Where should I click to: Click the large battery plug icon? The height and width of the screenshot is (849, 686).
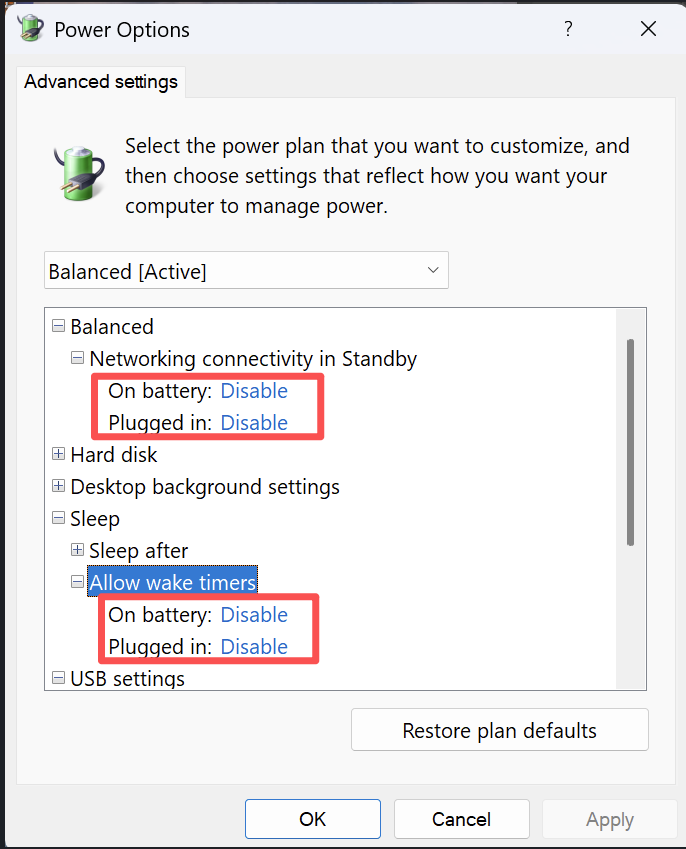point(77,171)
